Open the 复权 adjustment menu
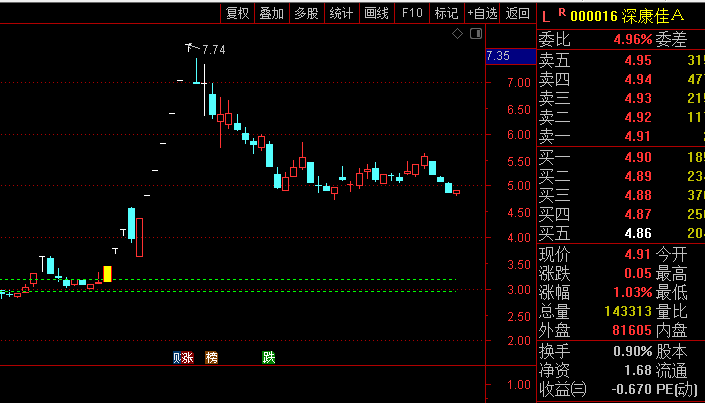Image resolution: width=705 pixels, height=403 pixels. coord(237,13)
